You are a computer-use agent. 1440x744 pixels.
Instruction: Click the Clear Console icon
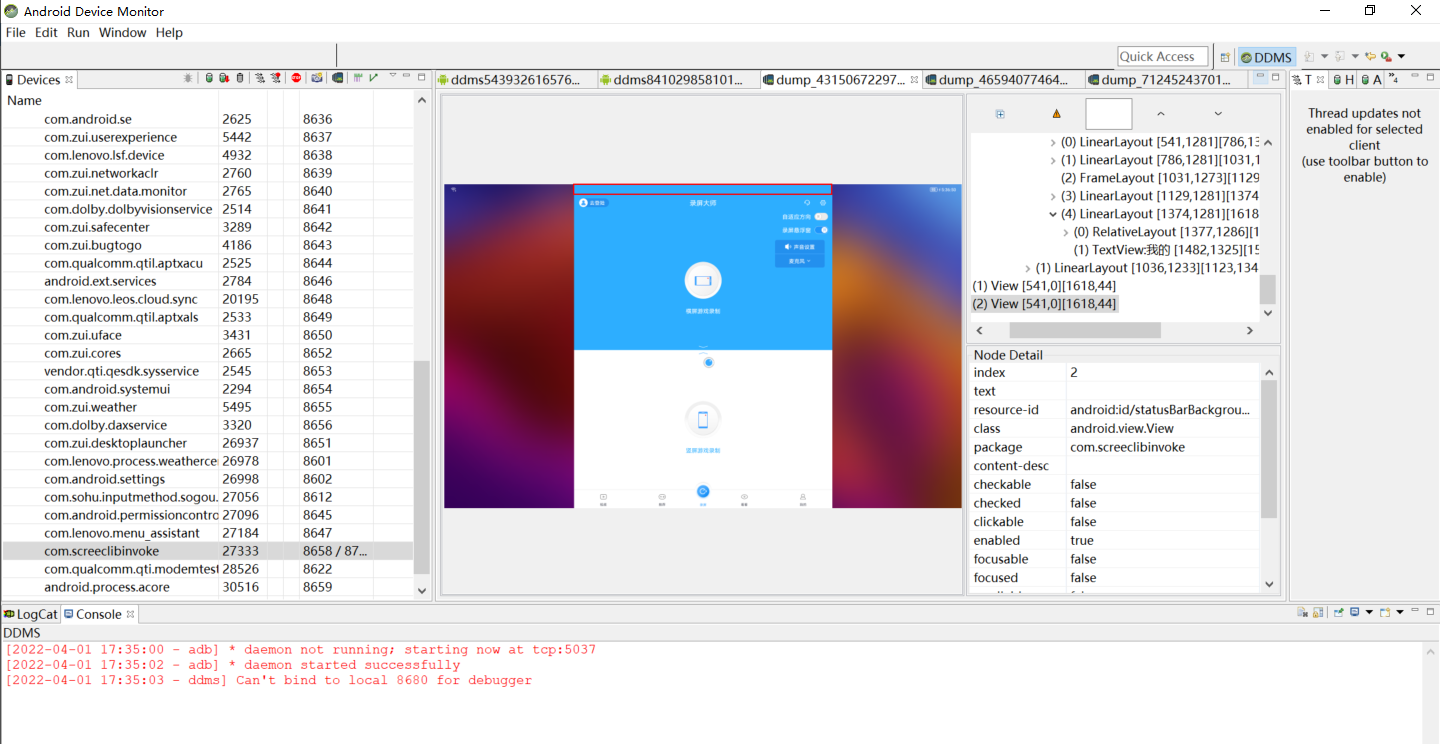[1303, 612]
